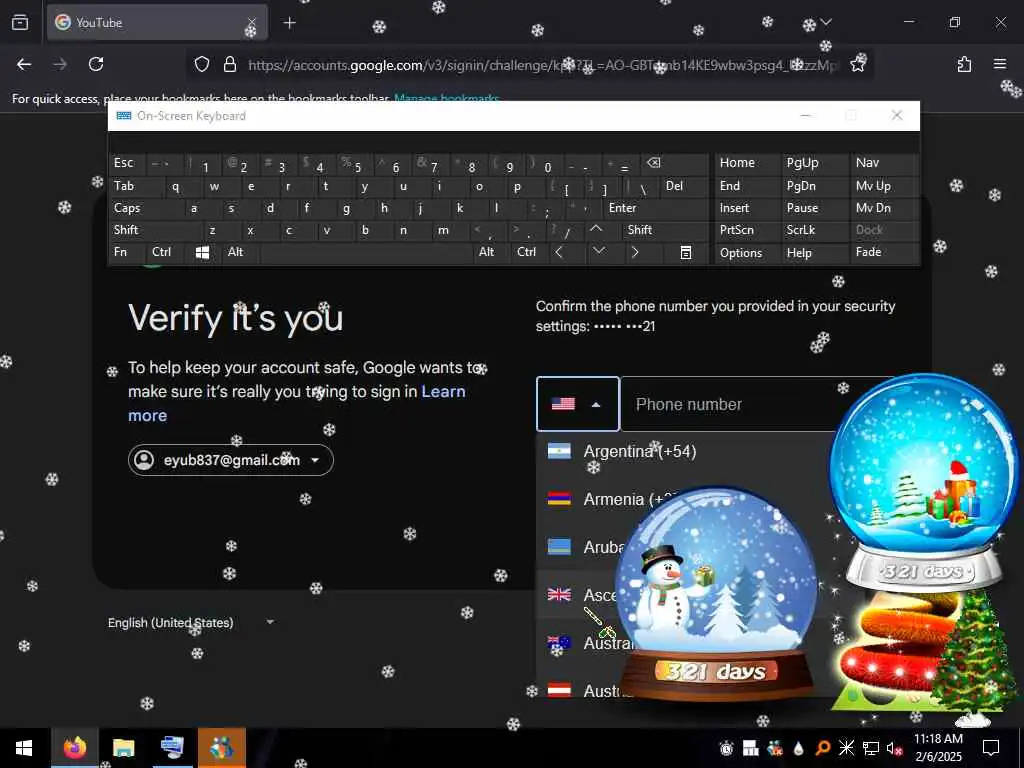The height and width of the screenshot is (768, 1024).
Task: Select the Aruba country option
Action: click(581, 547)
